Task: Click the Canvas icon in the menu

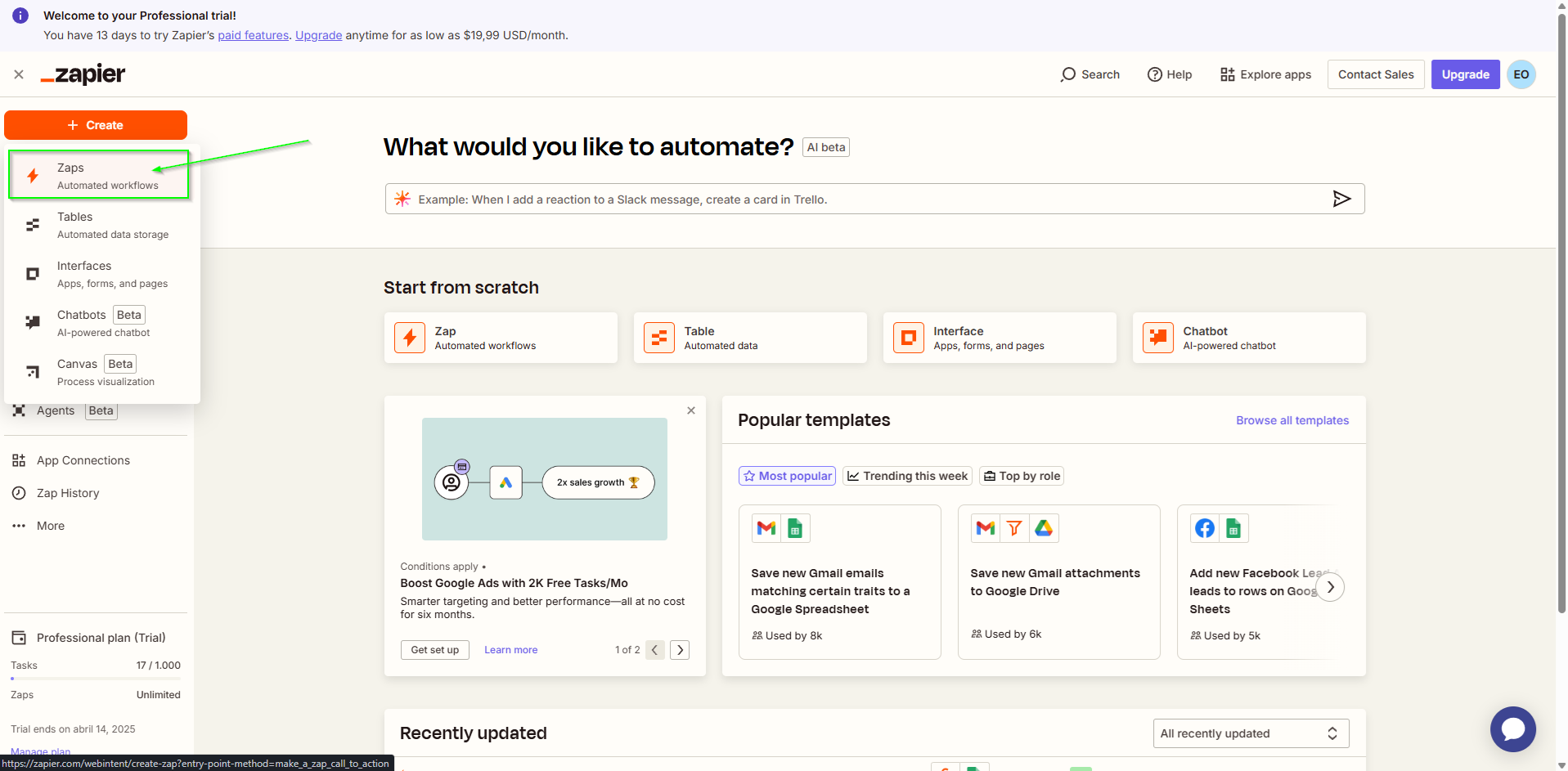Action: point(33,372)
